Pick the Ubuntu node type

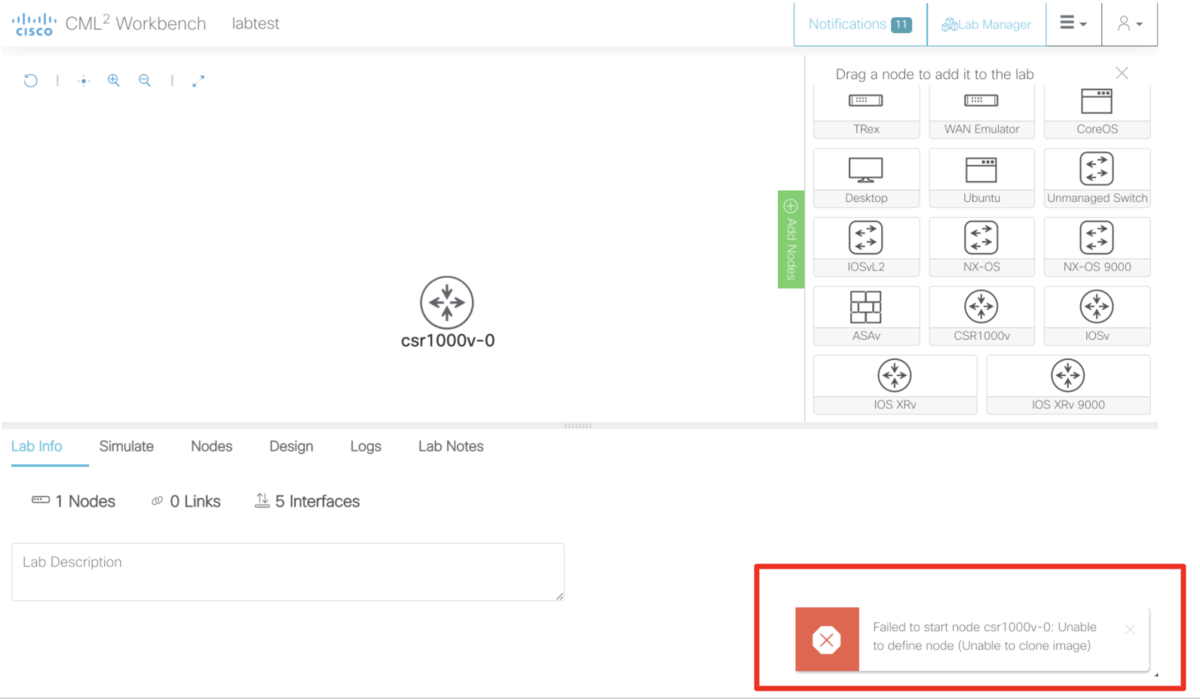tap(981, 178)
